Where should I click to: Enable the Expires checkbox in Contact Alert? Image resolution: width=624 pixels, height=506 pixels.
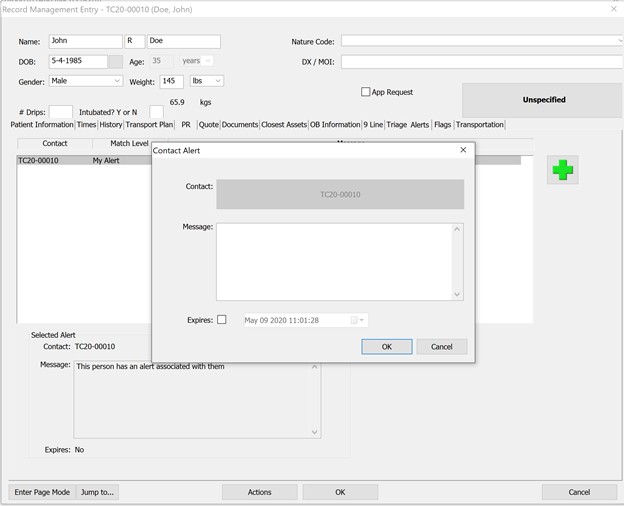pos(222,320)
